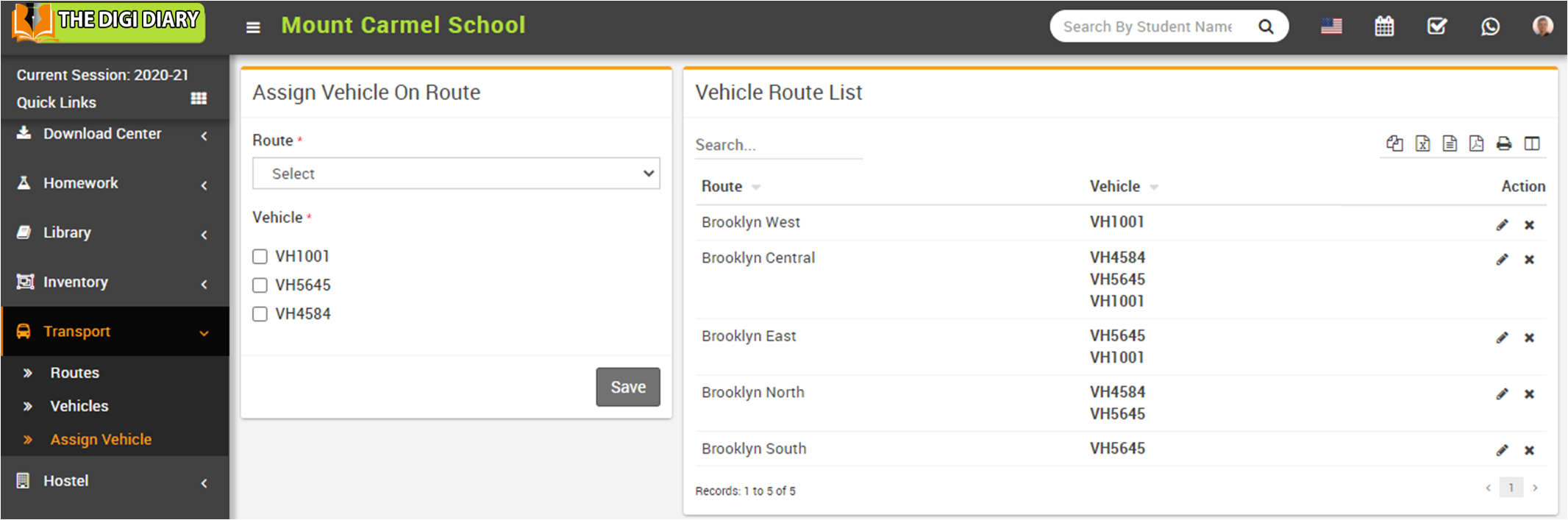Print the Vehicle Route List
Screen dimensions: 1568x520
(1504, 143)
